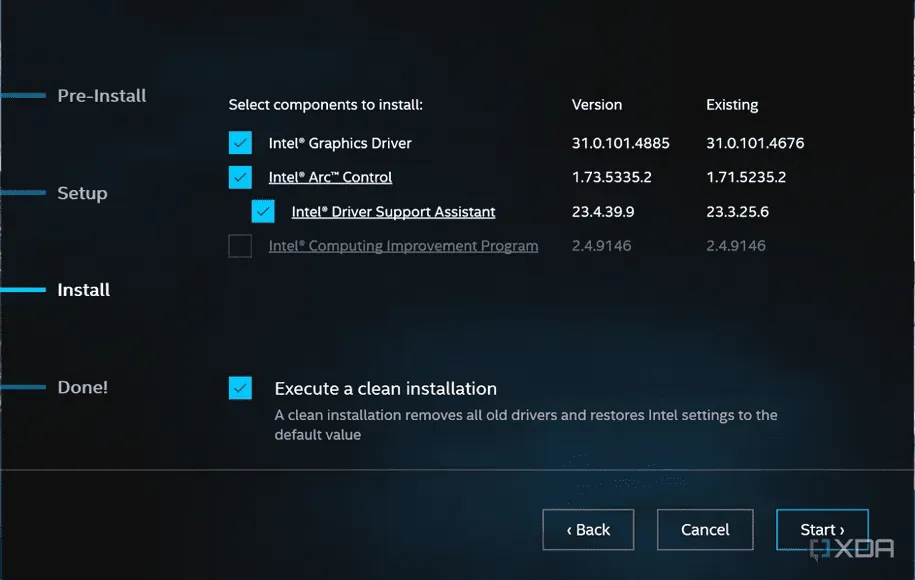Click the active Install step
Image resolution: width=915 pixels, height=580 pixels.
pyautogui.click(x=84, y=290)
